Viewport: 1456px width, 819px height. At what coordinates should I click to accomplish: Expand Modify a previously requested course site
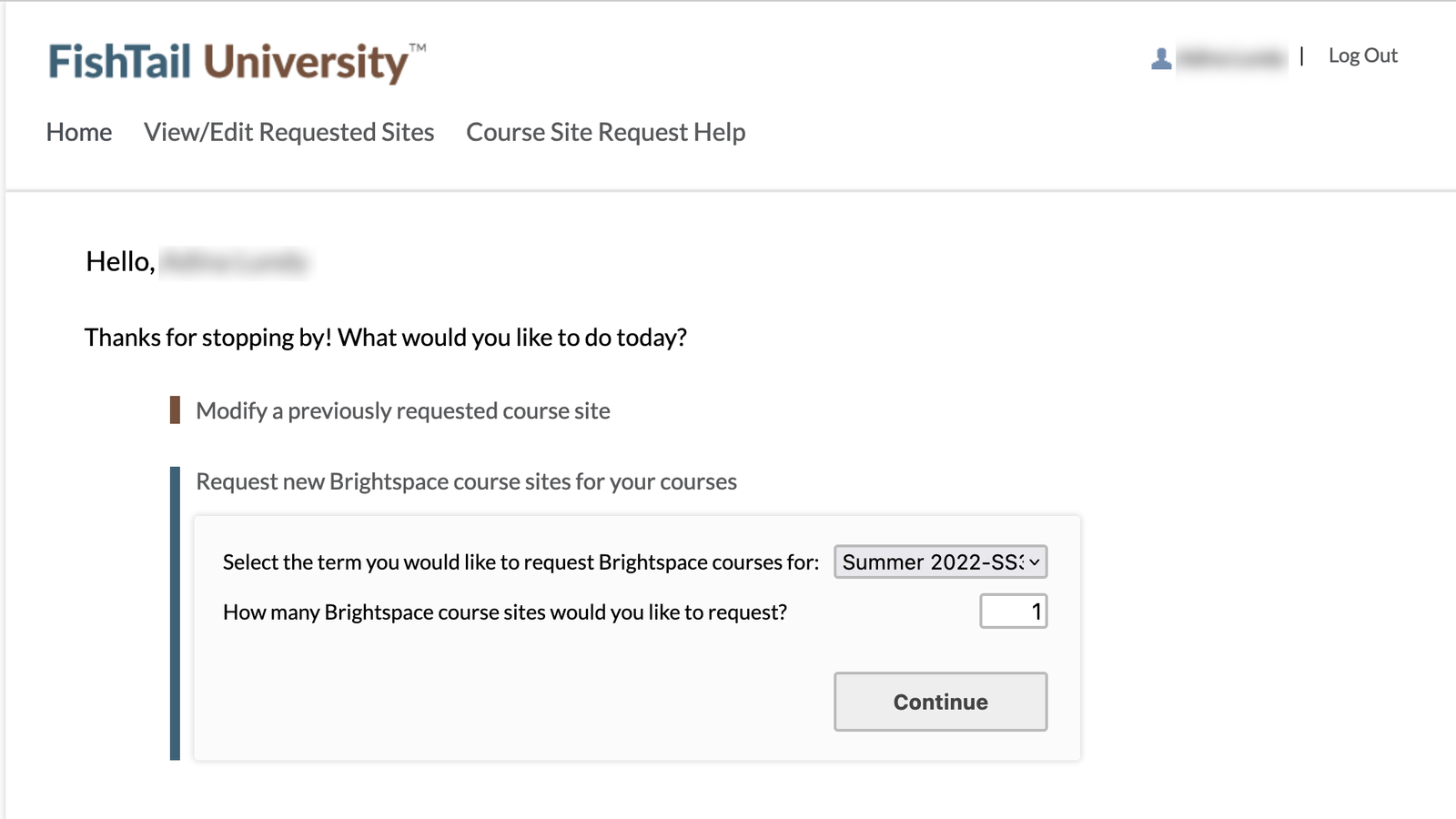click(402, 411)
